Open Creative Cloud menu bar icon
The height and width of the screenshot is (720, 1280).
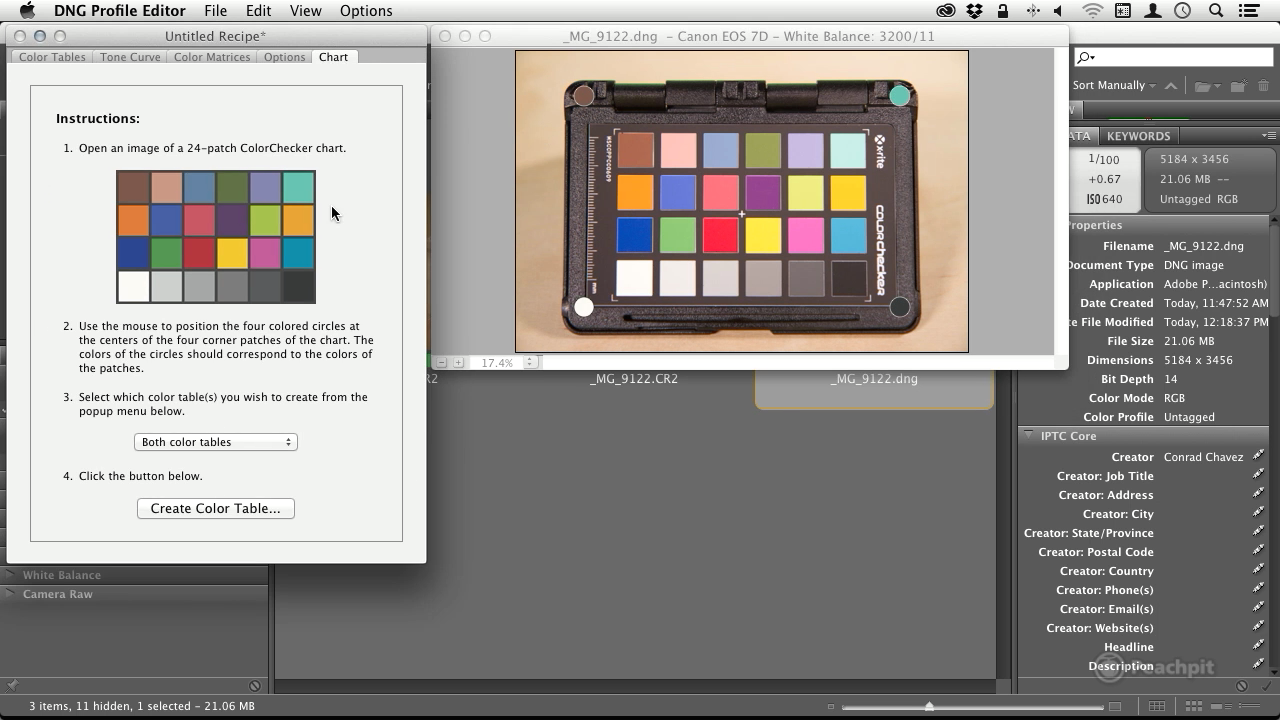tap(945, 11)
